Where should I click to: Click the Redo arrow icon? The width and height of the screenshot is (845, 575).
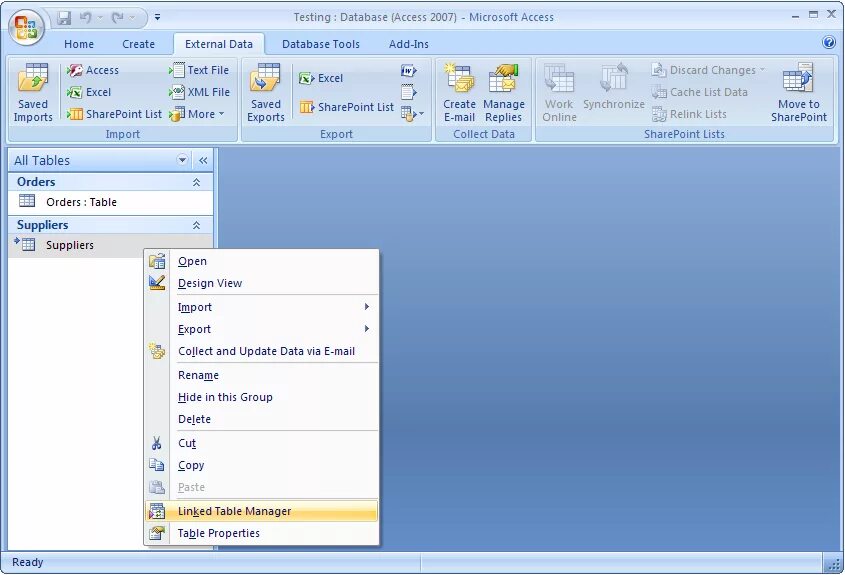117,18
